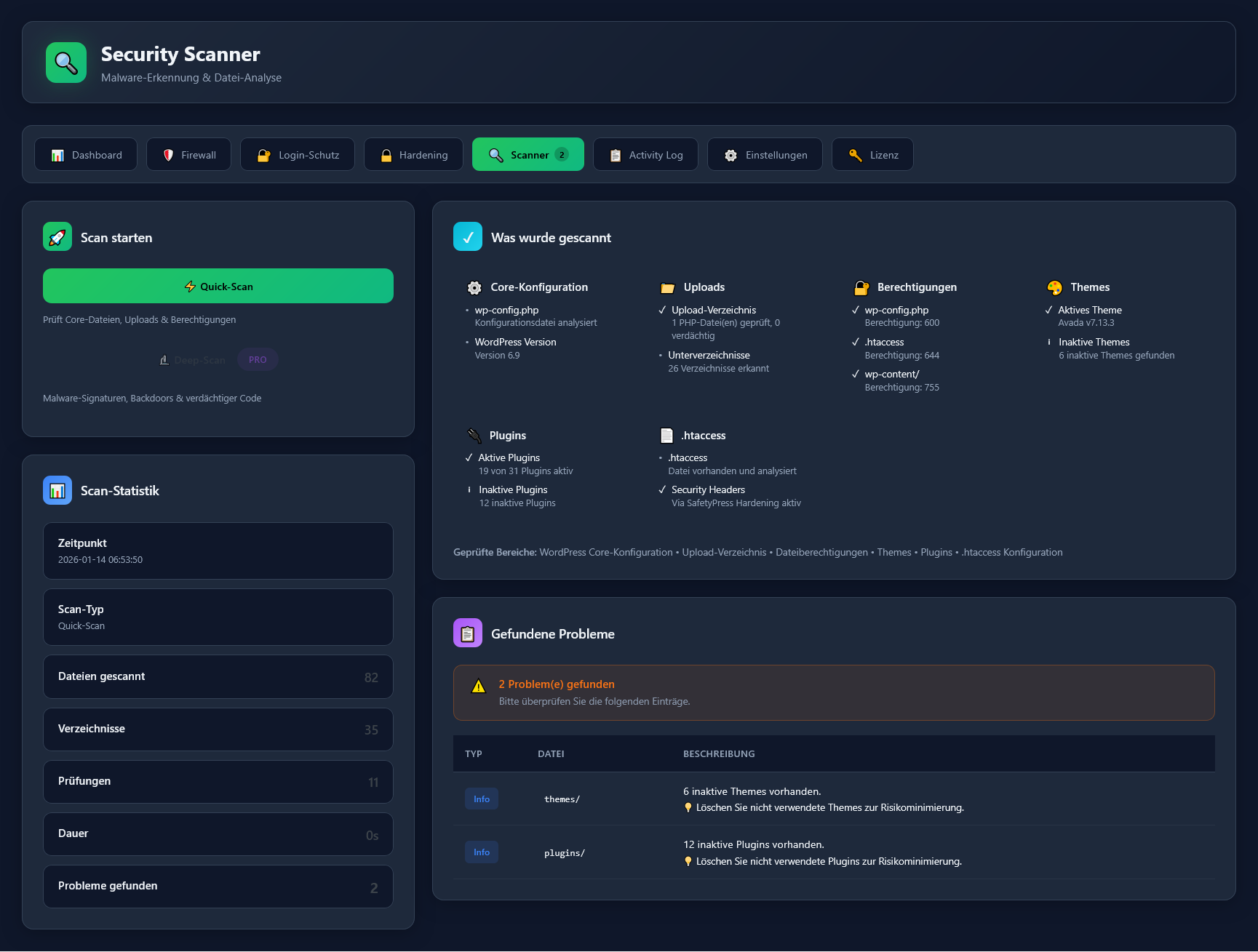Click the Uploads folder icon
Screen dimensions: 1258x952
point(667,287)
